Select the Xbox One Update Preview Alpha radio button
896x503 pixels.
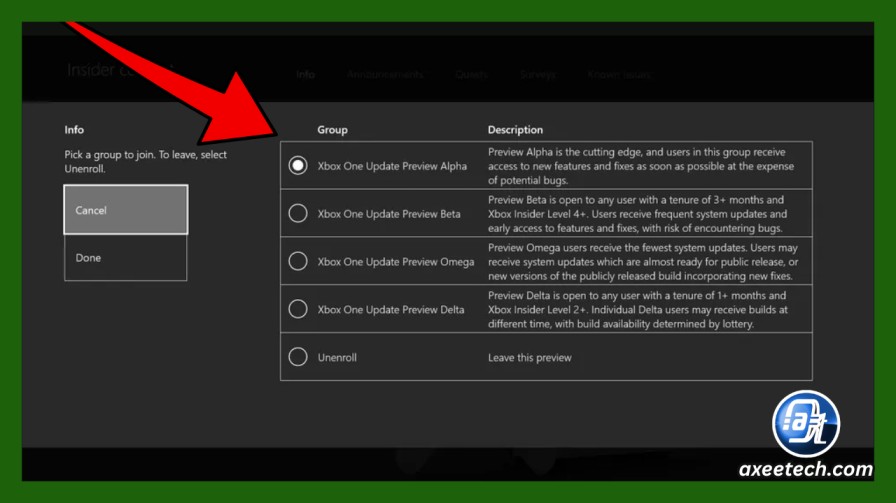pos(298,166)
